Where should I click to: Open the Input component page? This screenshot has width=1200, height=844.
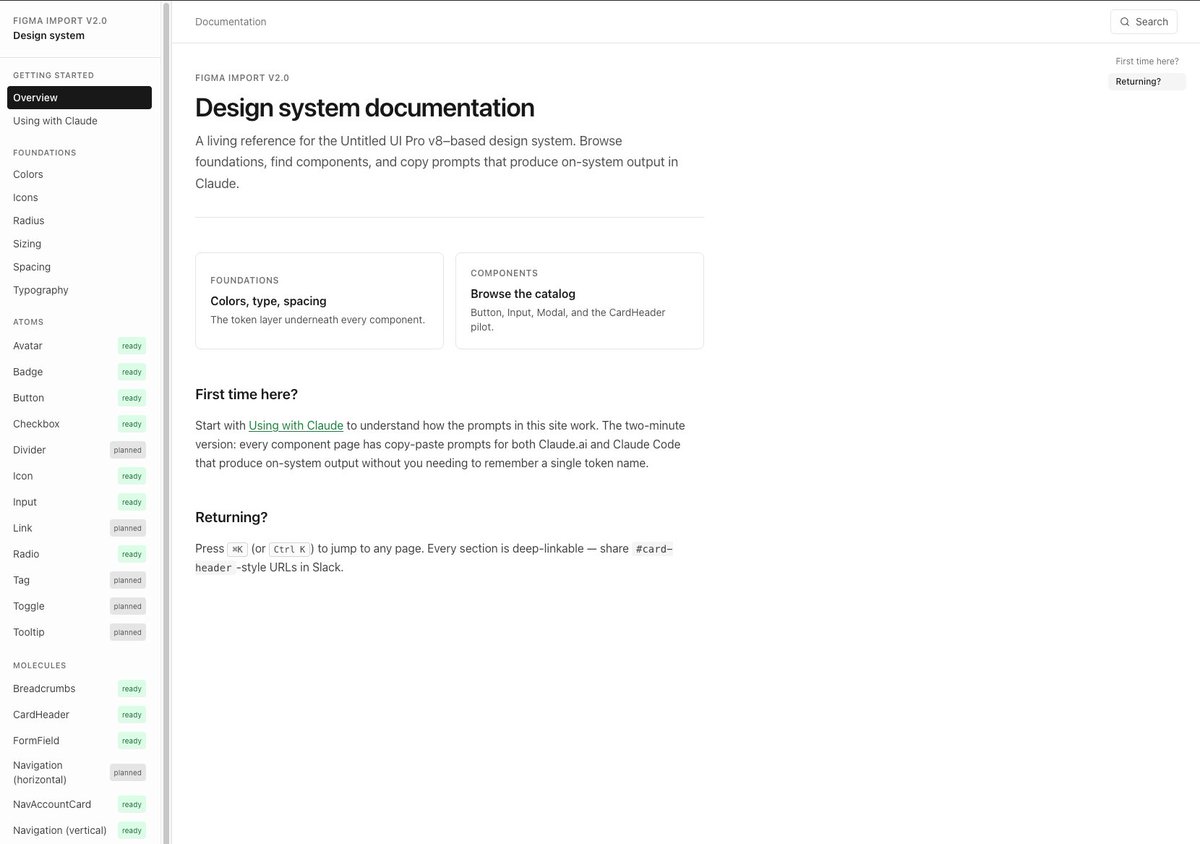79,502
